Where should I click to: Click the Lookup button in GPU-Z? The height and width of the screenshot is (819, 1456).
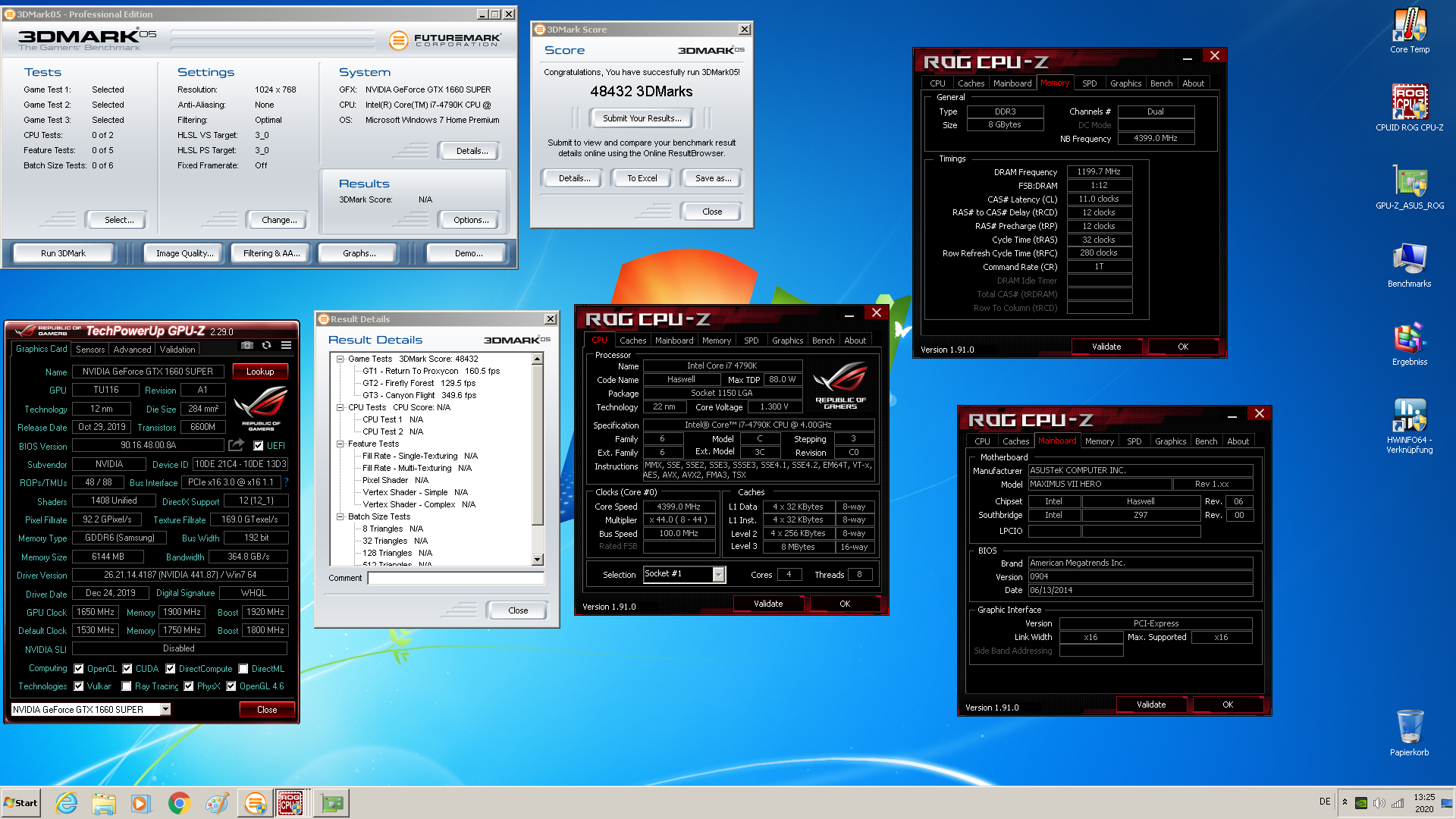point(260,372)
